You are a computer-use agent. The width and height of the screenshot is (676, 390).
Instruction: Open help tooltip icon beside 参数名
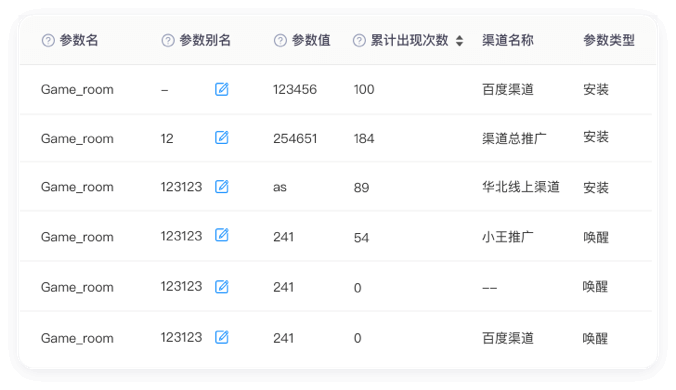48,41
